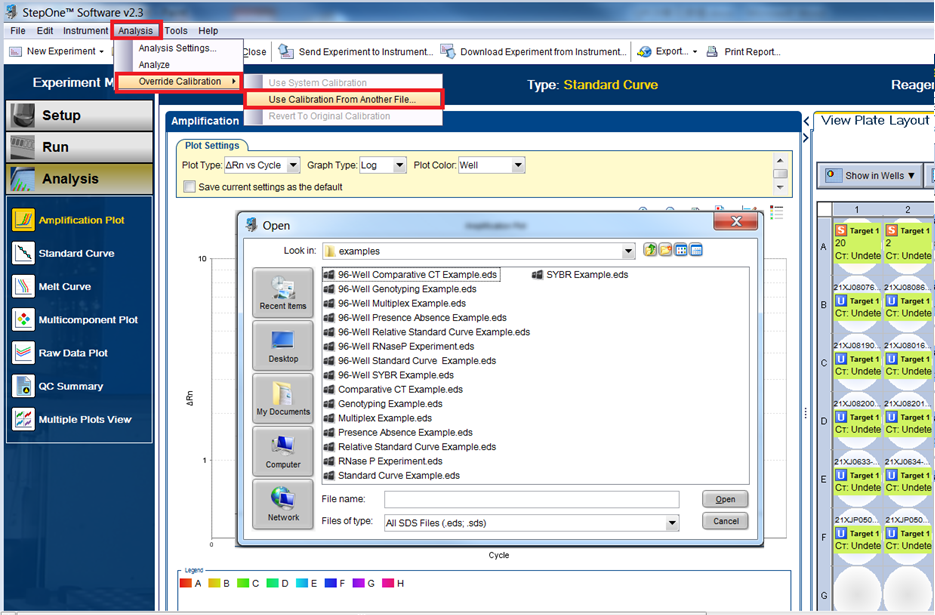Screen dimensions: 935x615
Task: Open Multiple Plots View
Action: (x=72, y=419)
